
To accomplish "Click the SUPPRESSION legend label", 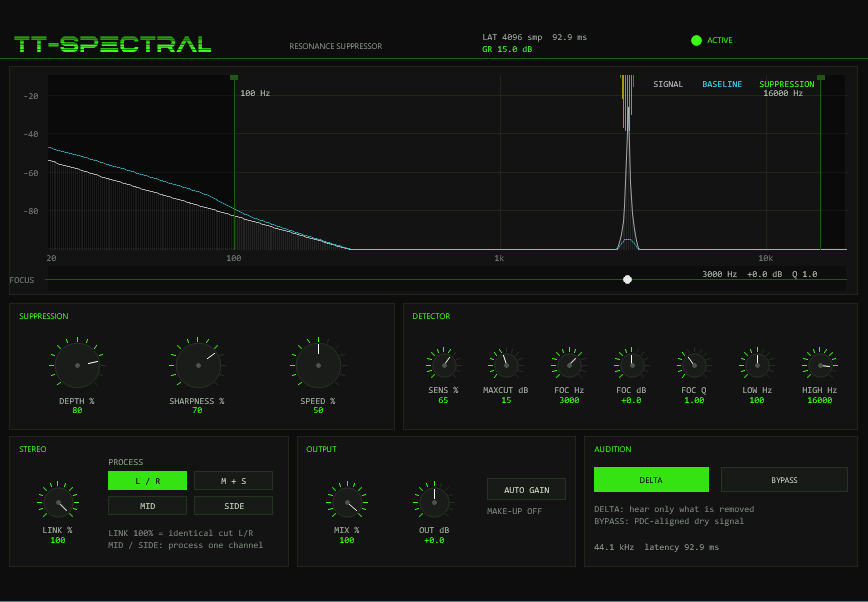I will point(787,84).
